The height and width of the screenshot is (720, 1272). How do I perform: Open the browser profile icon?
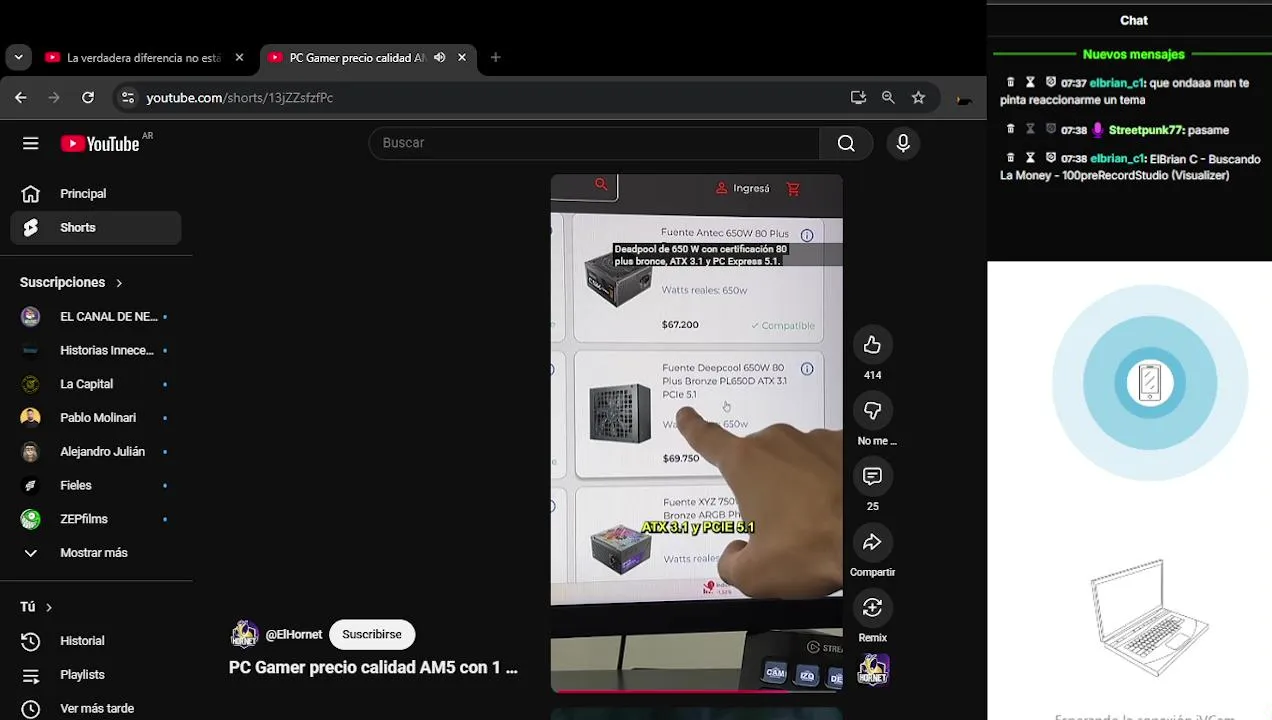click(x=963, y=98)
